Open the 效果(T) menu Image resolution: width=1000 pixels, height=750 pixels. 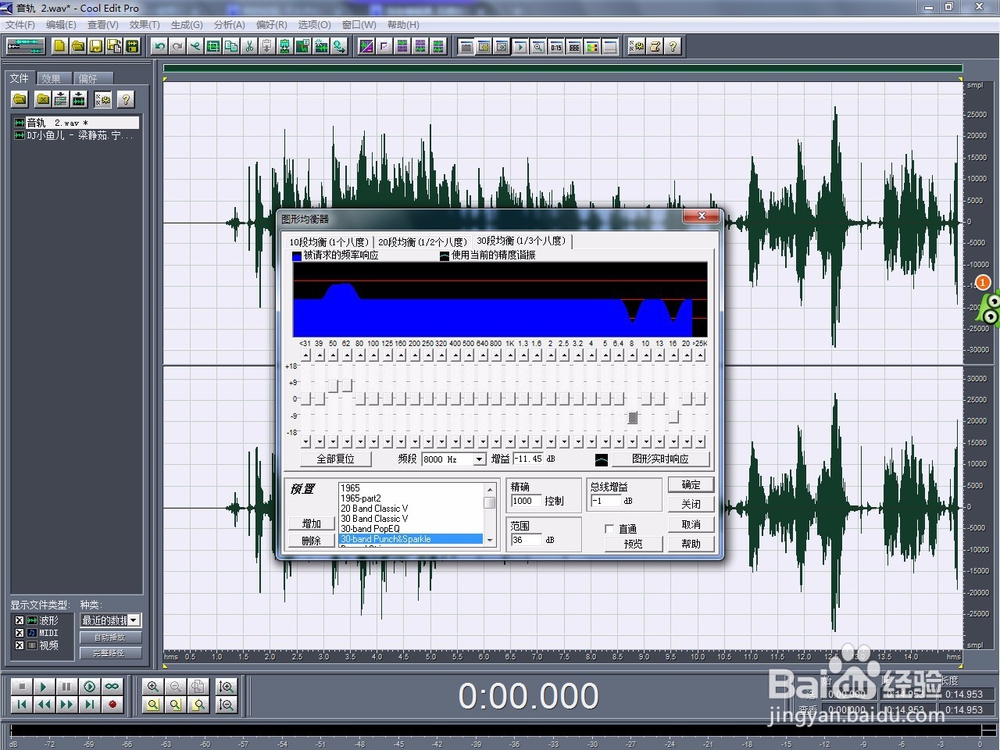coord(145,24)
